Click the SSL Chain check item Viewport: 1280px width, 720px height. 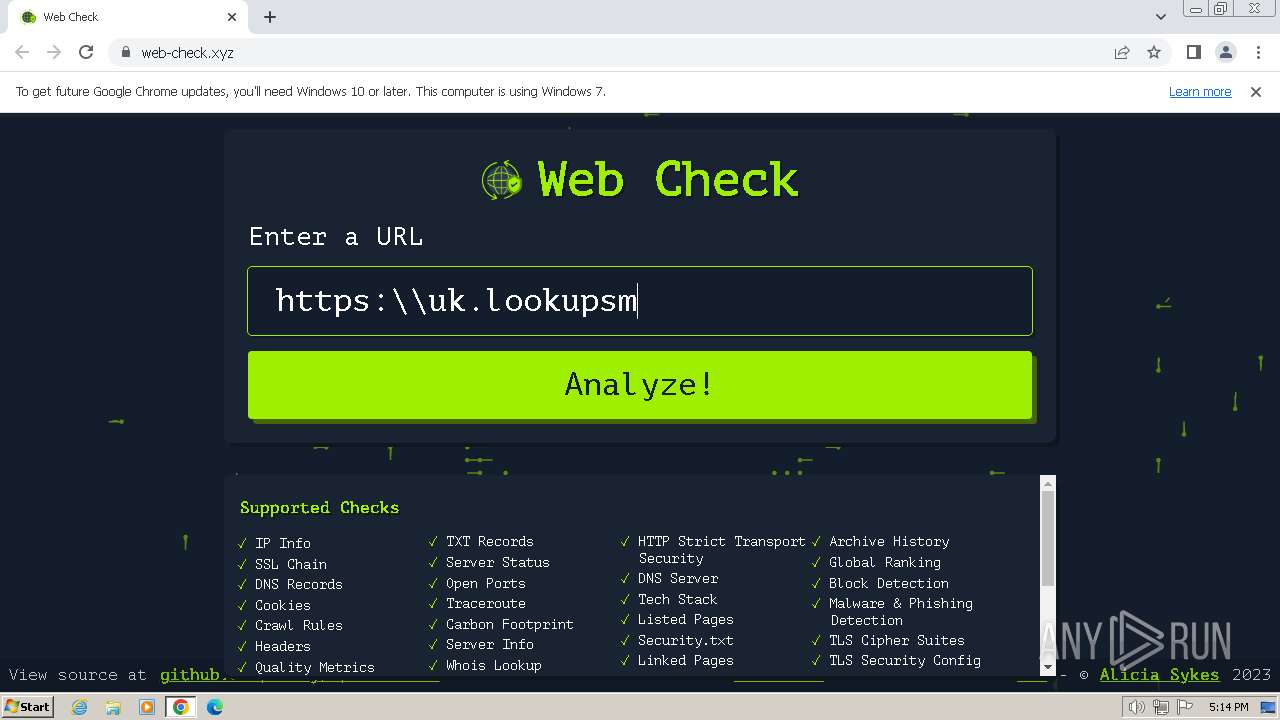pos(290,564)
